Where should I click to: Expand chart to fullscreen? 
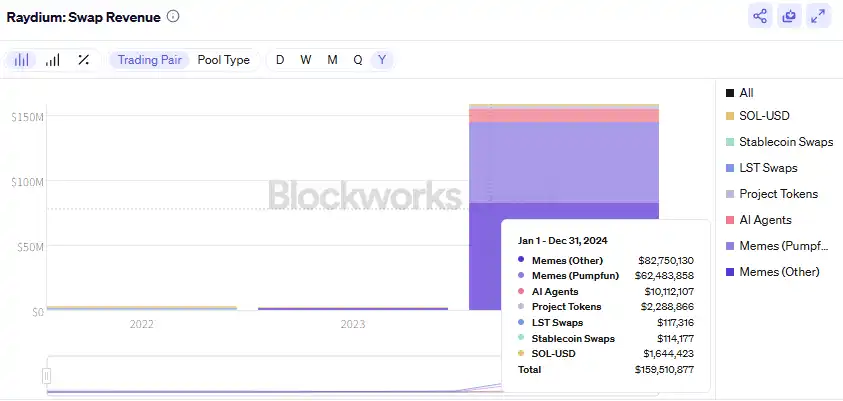point(819,16)
